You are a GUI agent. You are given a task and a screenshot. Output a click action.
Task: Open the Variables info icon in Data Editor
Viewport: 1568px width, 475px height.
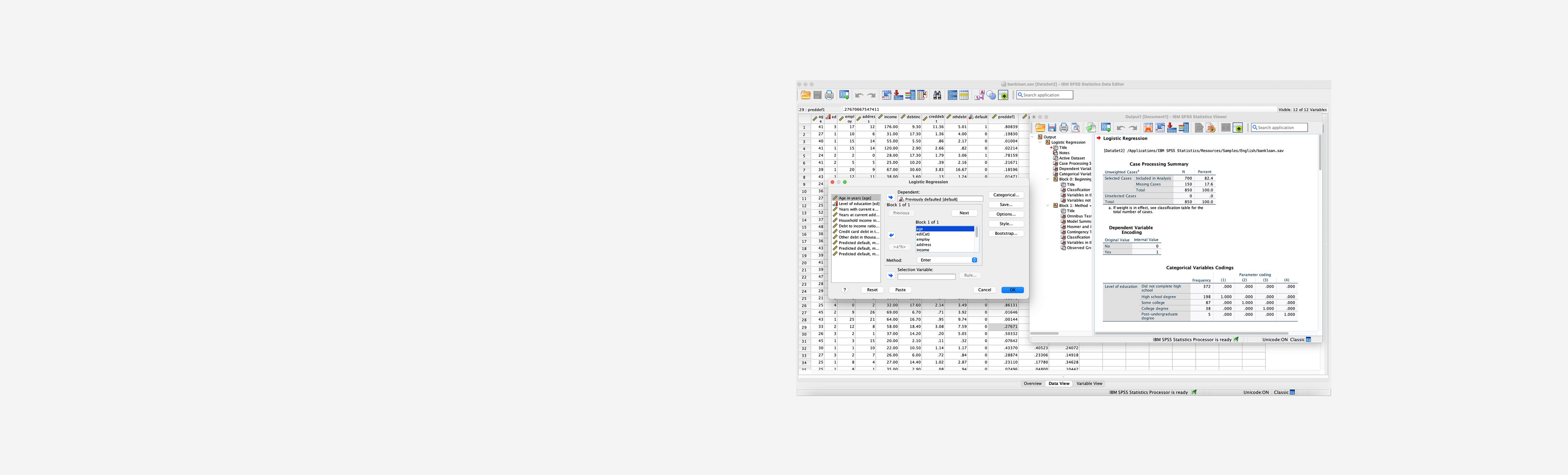(911, 95)
